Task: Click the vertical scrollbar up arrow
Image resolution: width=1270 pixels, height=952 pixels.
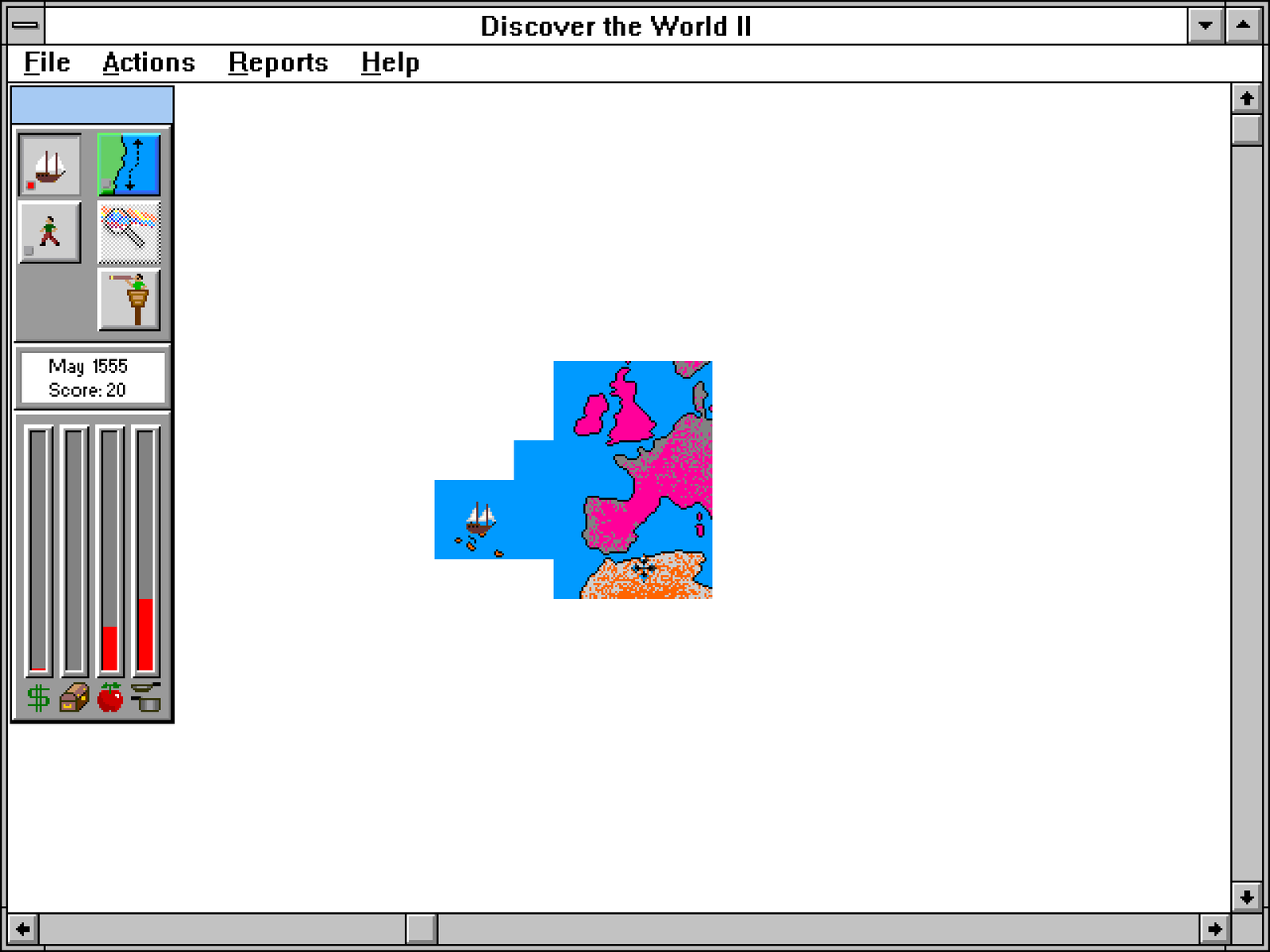Action: pyautogui.click(x=1246, y=98)
